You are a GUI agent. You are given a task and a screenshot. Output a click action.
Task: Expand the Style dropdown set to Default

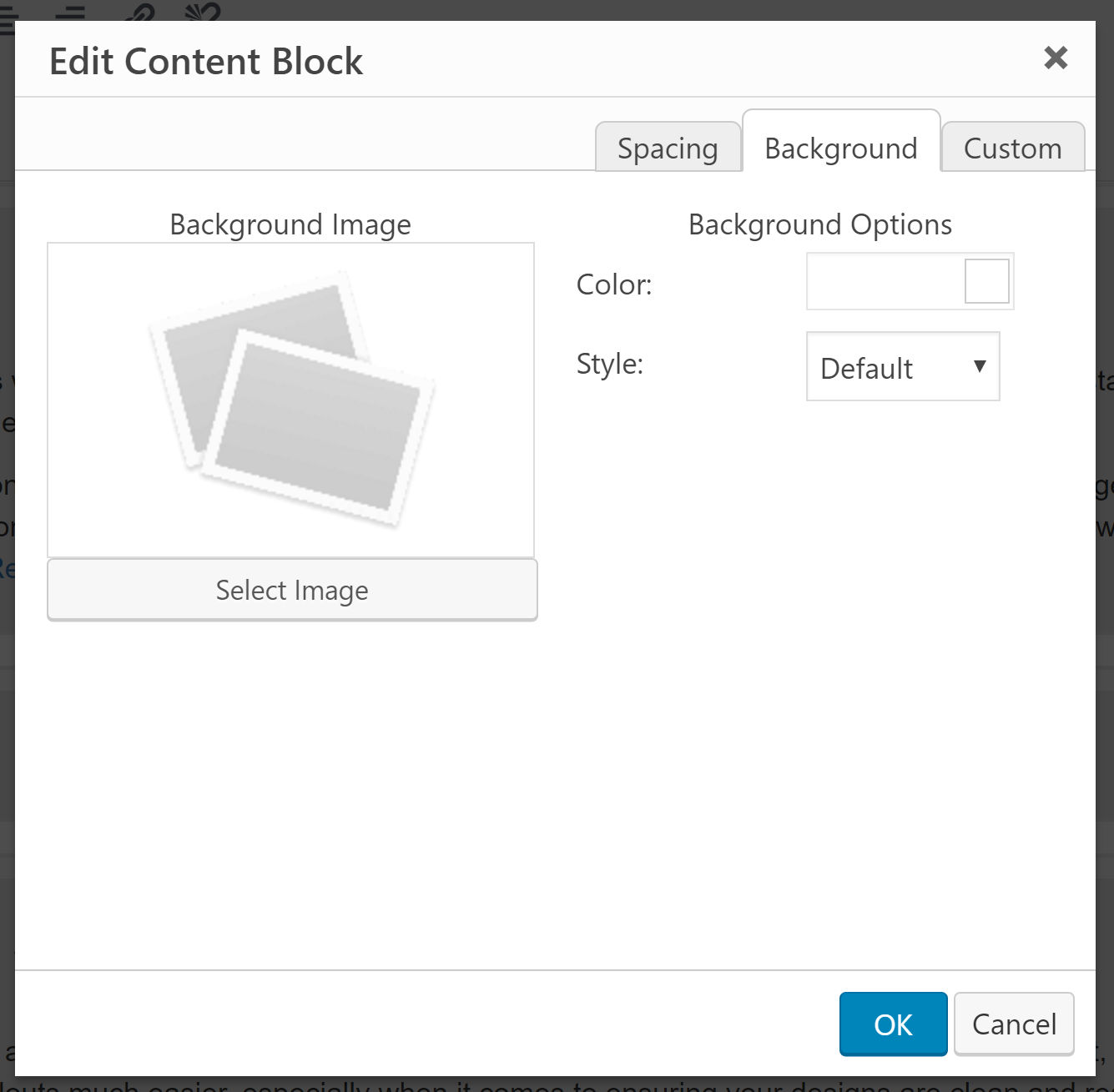tap(903, 367)
